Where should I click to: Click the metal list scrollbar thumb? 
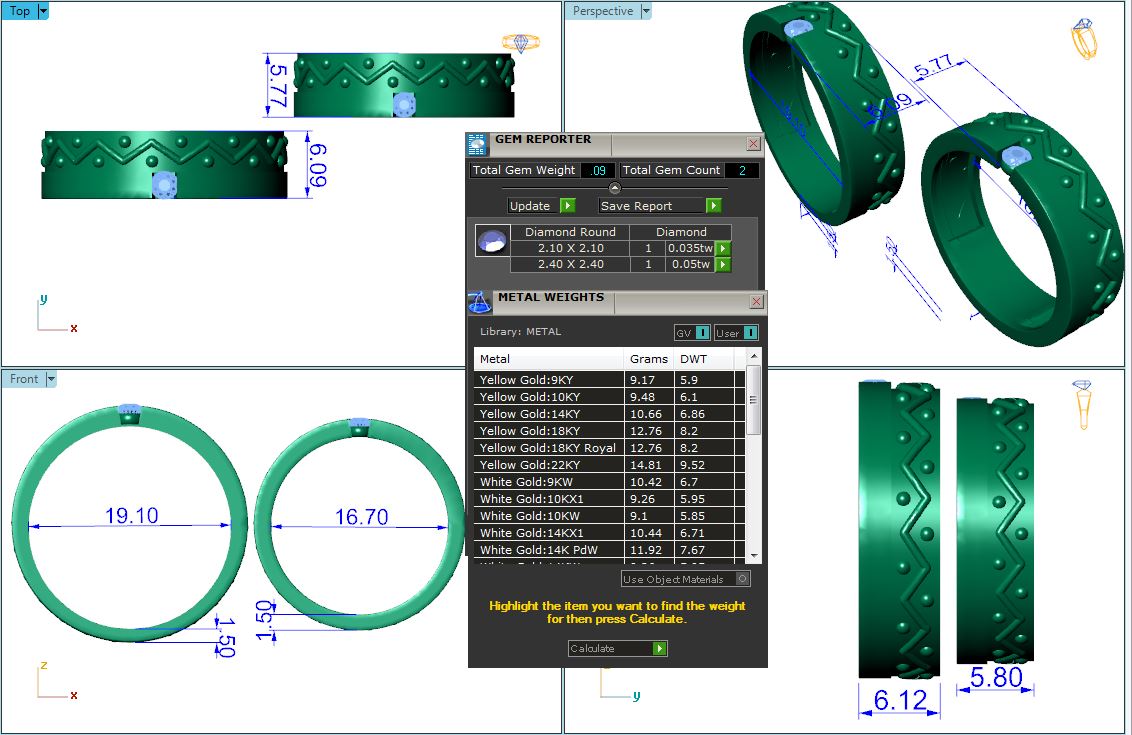point(754,400)
